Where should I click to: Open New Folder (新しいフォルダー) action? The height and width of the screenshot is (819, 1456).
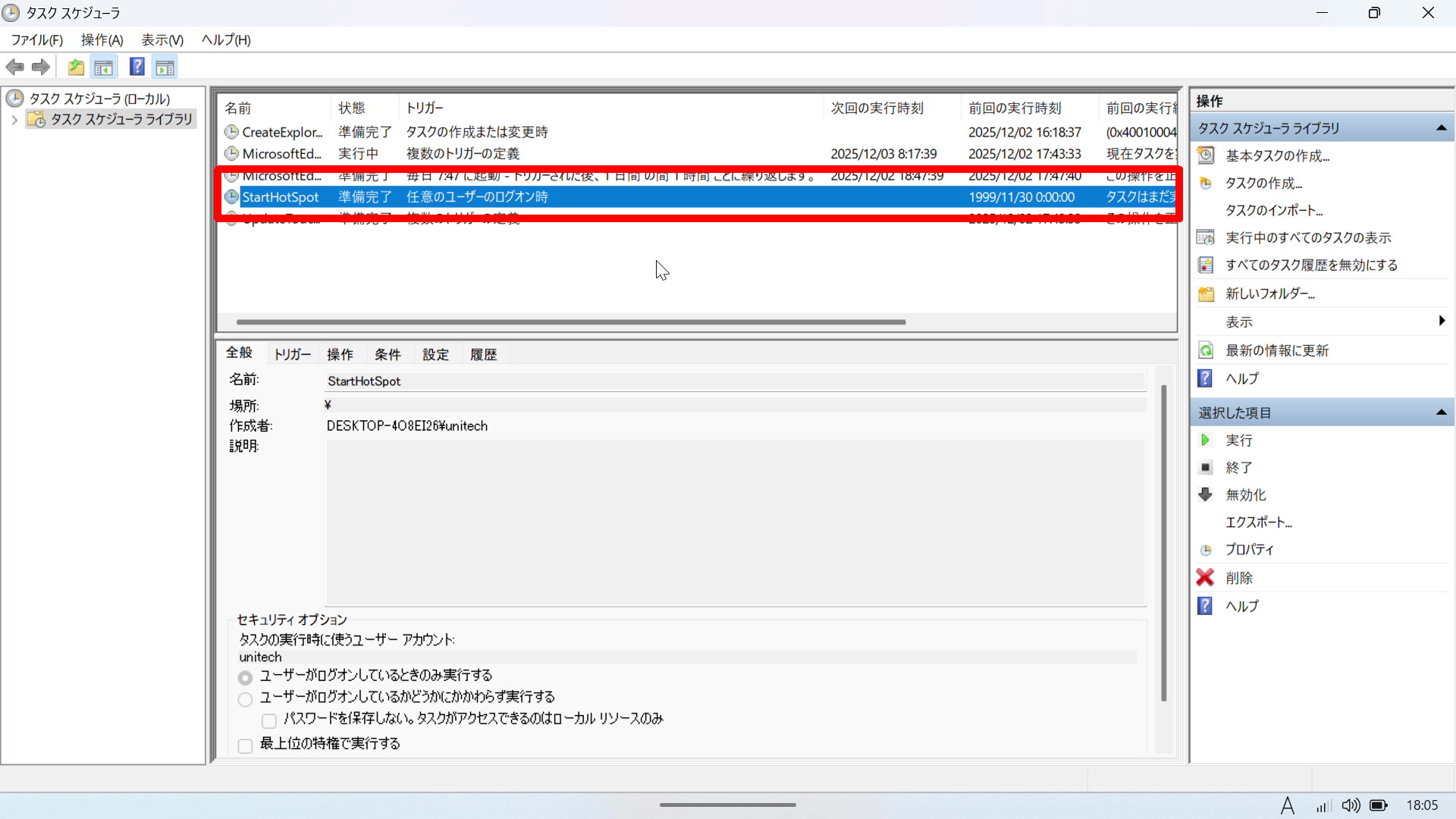1269,293
